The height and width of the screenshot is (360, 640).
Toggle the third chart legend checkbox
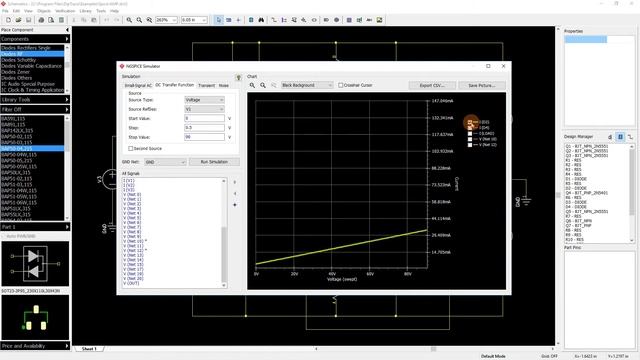pos(470,133)
